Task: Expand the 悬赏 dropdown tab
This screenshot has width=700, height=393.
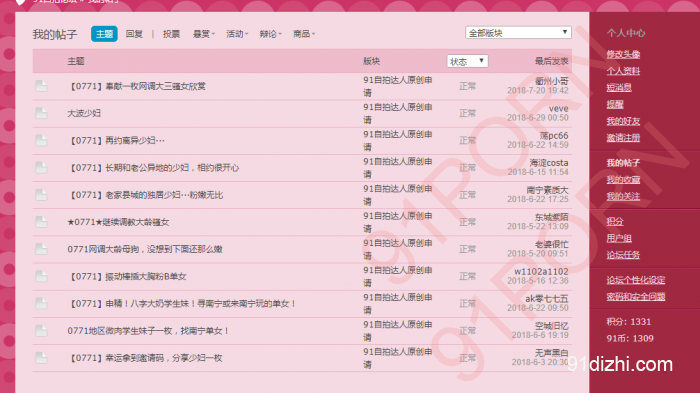Action: point(204,34)
